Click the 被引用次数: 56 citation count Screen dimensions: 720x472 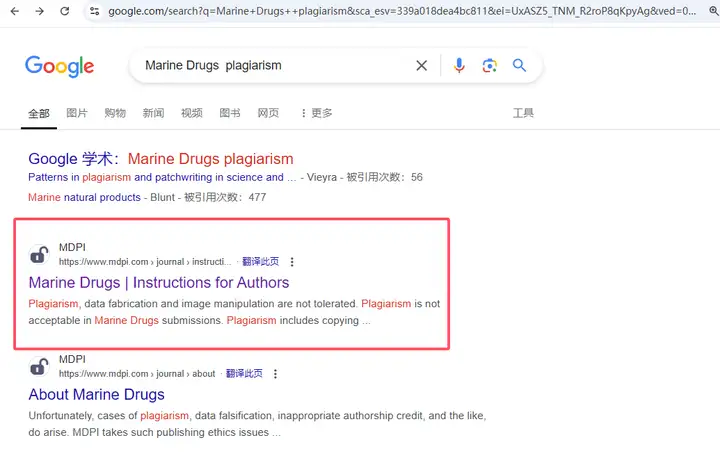click(384, 177)
